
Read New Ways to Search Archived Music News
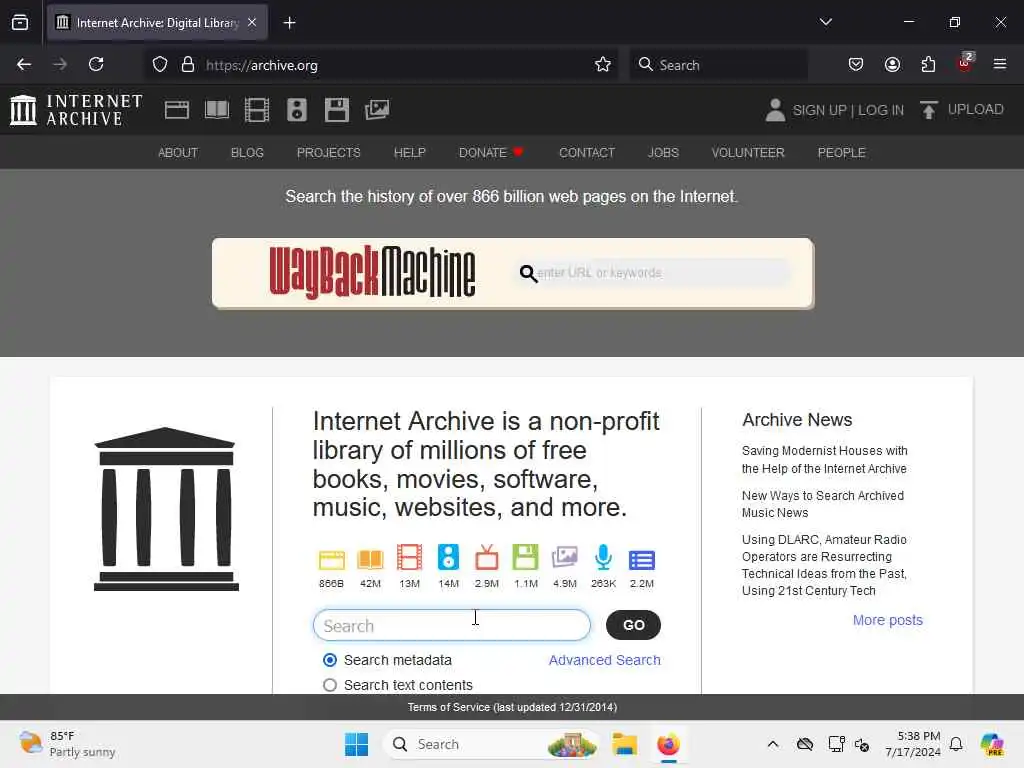tap(823, 504)
